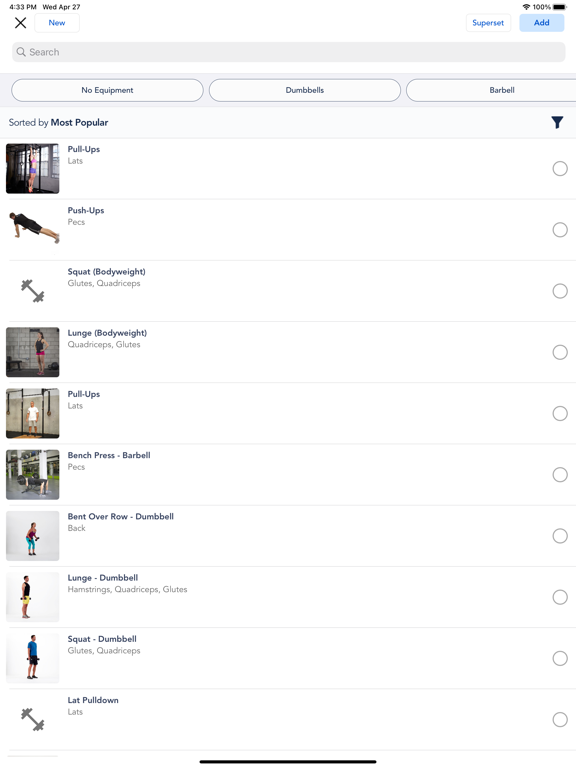
Task: Filter by No Equipment
Action: coord(107,90)
